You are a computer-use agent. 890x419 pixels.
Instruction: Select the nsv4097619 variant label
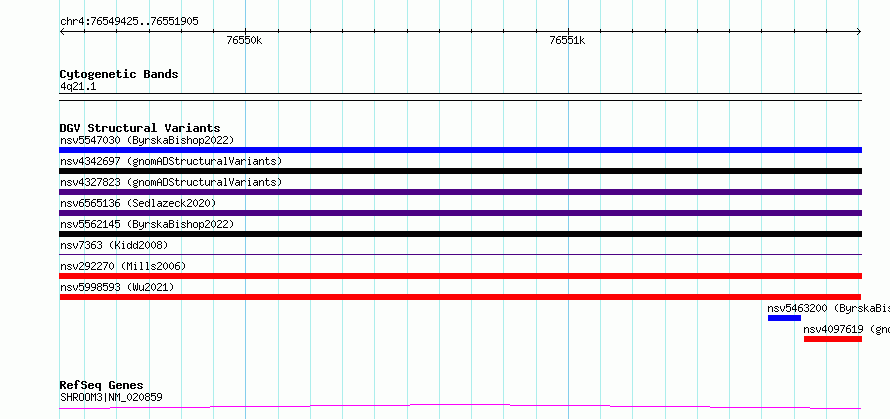(x=846, y=329)
